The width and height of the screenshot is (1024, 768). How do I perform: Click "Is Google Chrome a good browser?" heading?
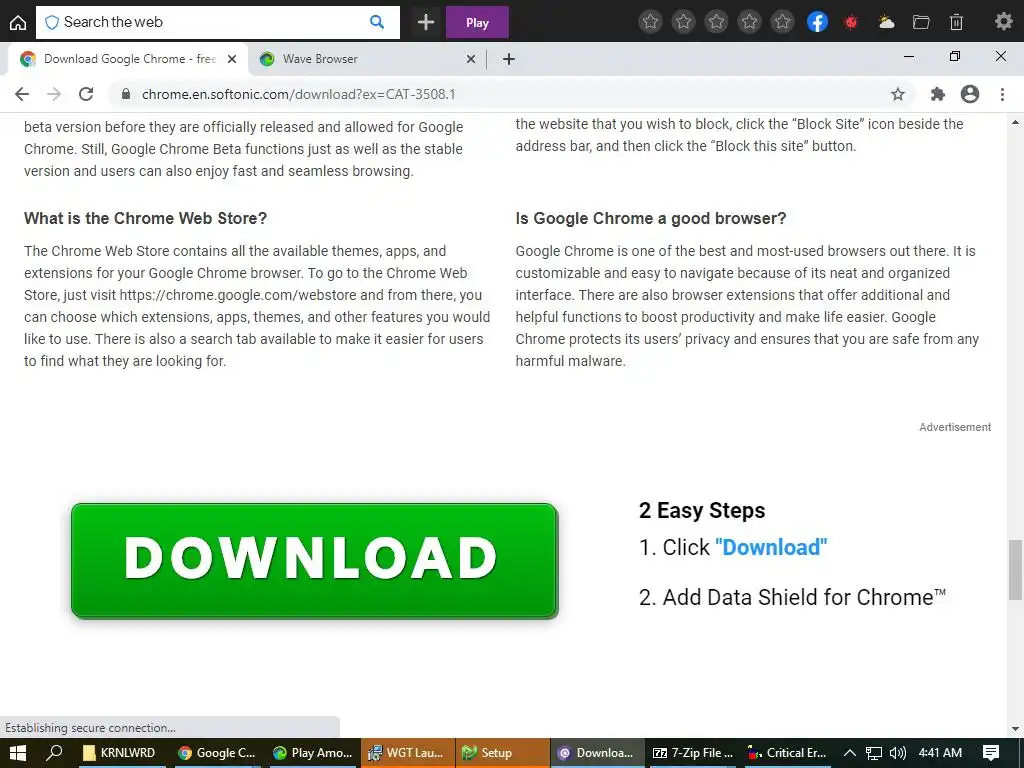click(651, 218)
